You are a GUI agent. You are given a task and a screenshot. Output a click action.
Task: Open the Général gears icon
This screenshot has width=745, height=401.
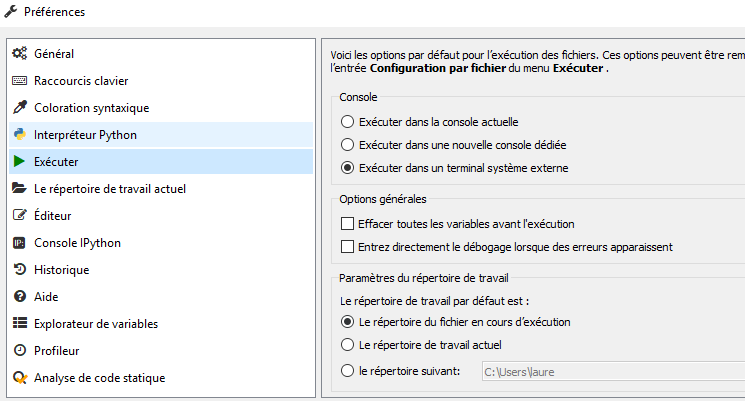click(x=19, y=53)
